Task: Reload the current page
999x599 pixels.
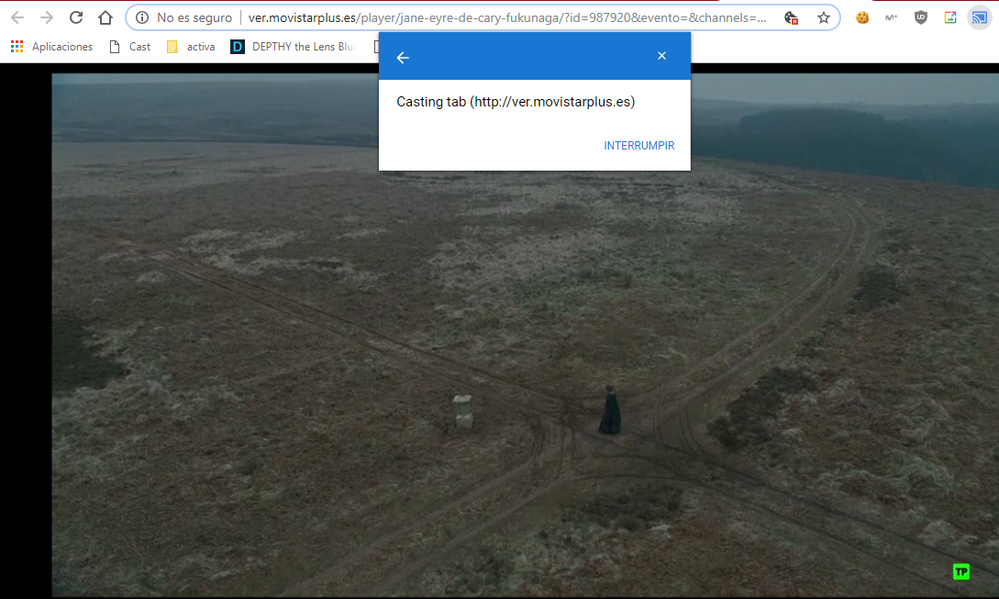Action: (76, 17)
